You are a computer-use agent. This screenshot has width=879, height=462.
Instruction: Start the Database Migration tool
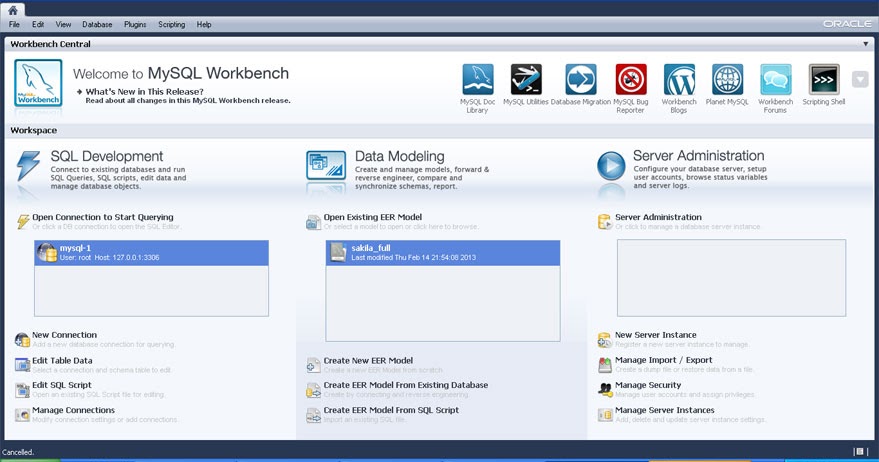[x=580, y=80]
